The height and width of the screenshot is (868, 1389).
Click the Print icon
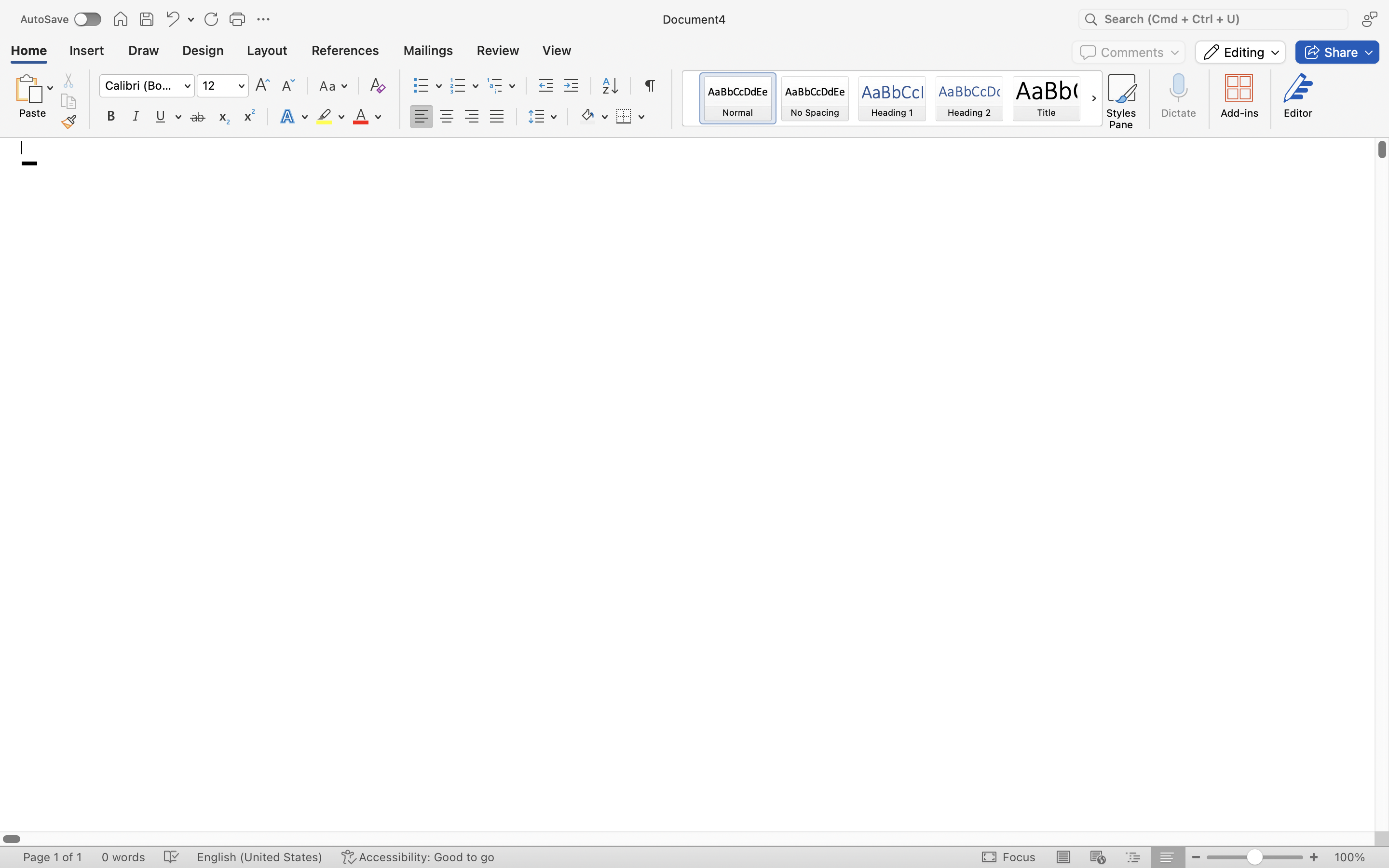[237, 19]
